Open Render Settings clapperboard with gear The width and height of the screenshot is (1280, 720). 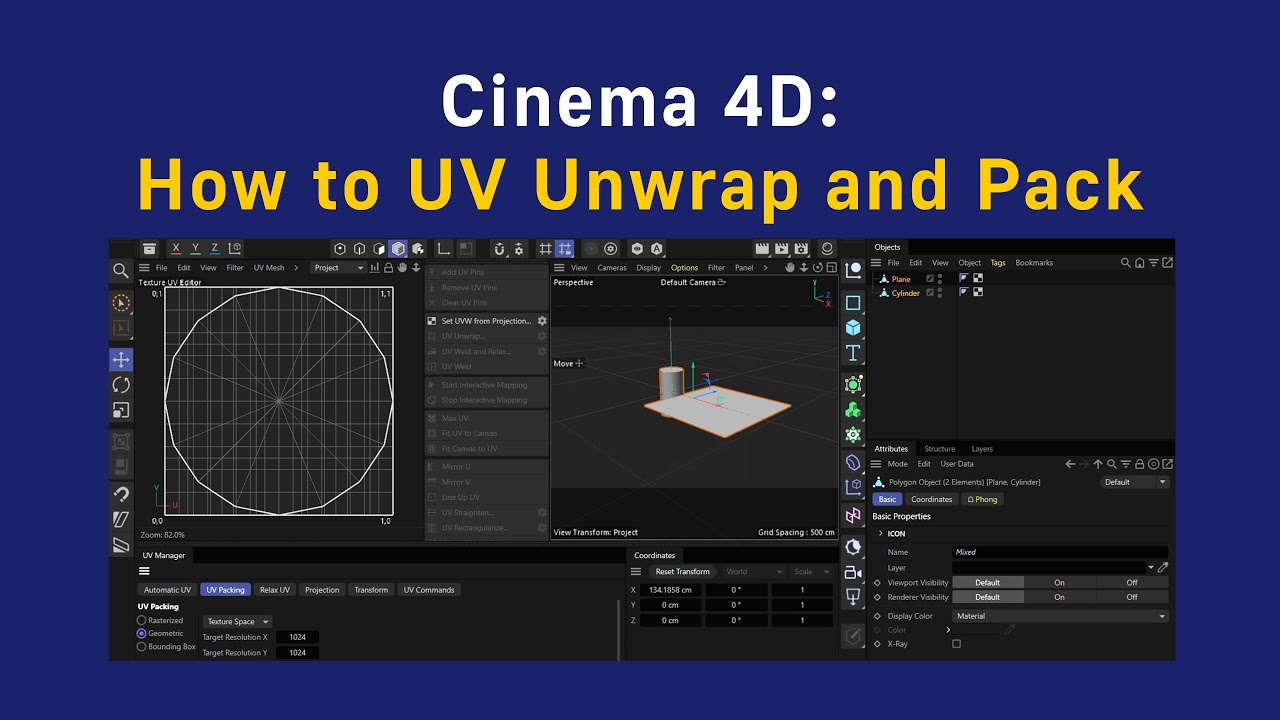click(802, 249)
